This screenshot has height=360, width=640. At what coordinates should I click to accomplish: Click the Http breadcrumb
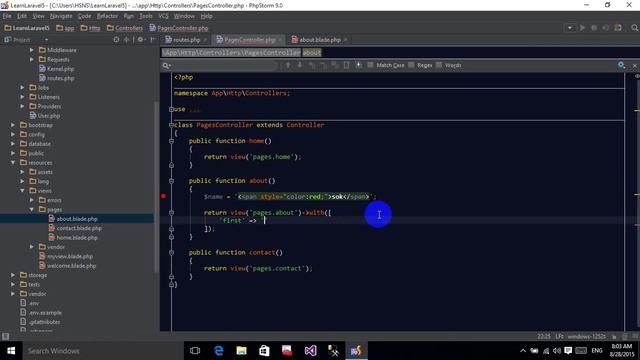(x=90, y=28)
